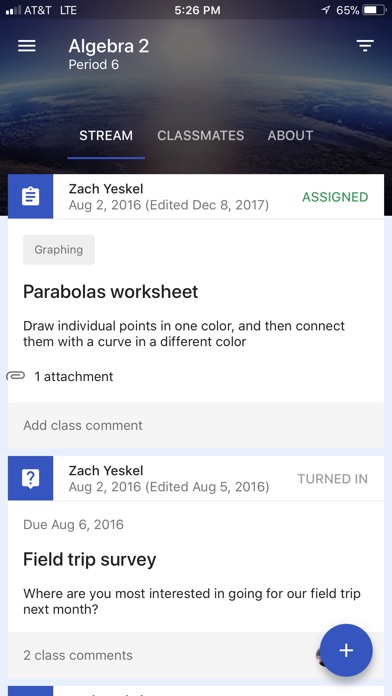The image size is (392, 696).
Task: Open the Parabolas worksheet title
Action: click(x=111, y=292)
